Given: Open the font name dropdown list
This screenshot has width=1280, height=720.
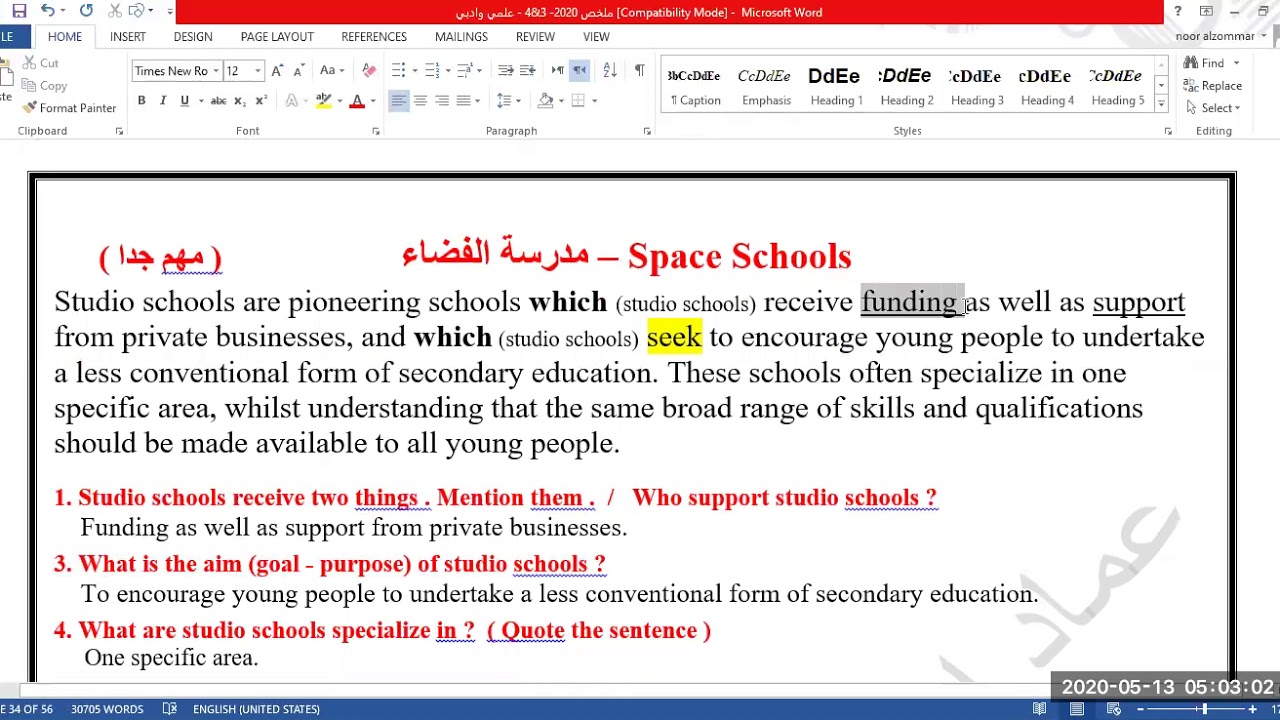Looking at the screenshot, I should point(215,71).
